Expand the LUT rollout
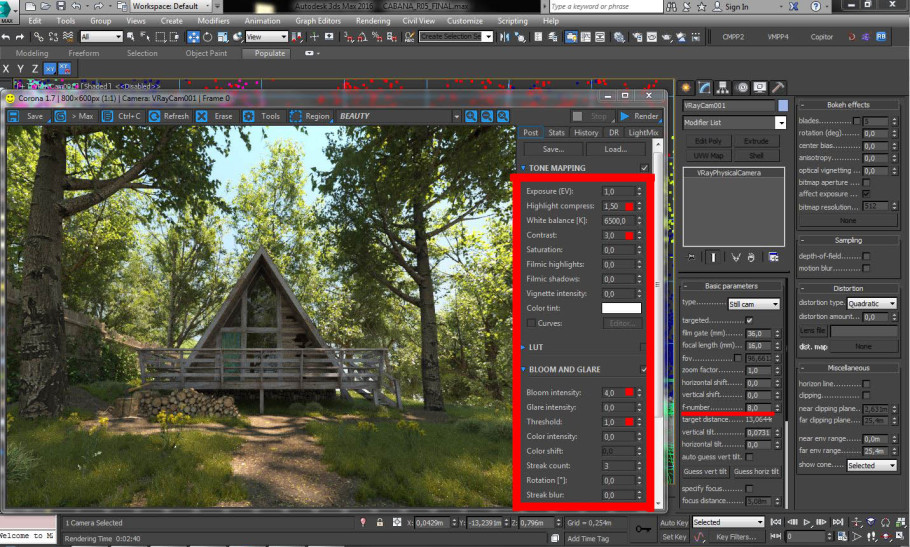Viewport: 910px width, 547px height. click(x=523, y=347)
